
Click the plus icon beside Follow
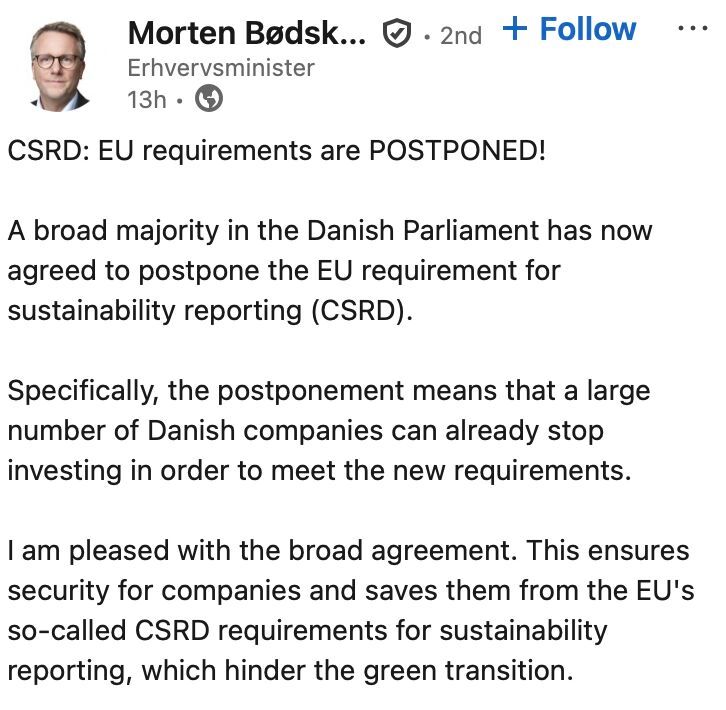point(515,28)
